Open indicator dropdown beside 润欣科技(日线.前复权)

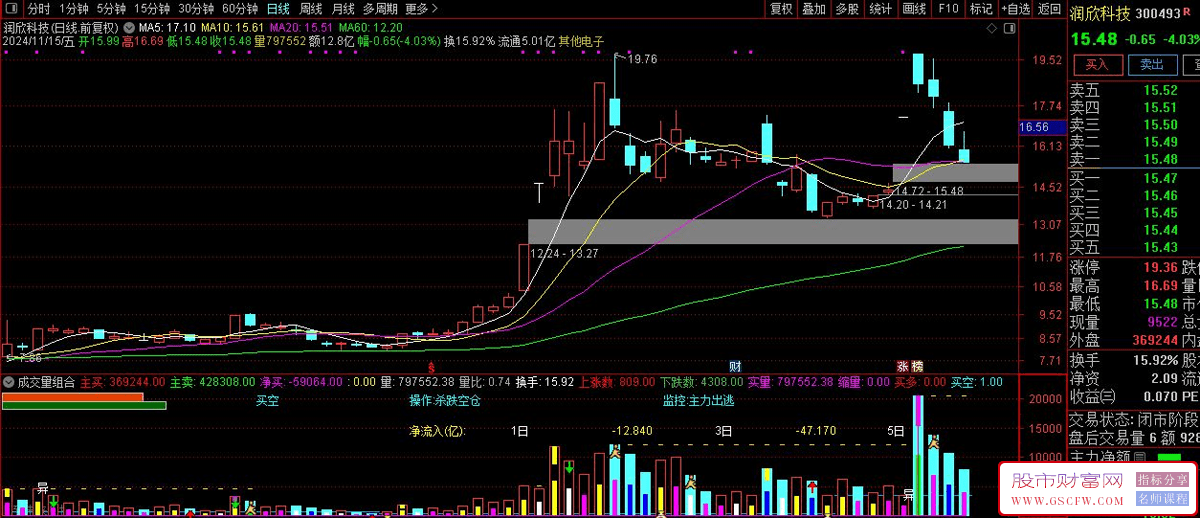coord(128,26)
